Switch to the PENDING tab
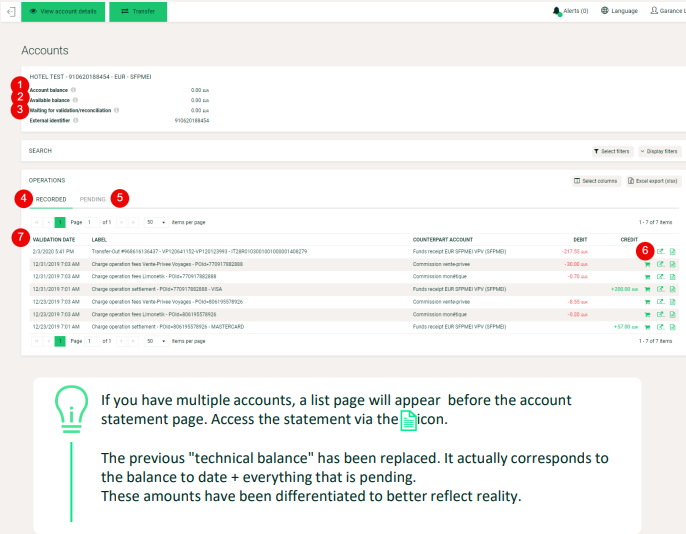 pyautogui.click(x=92, y=199)
